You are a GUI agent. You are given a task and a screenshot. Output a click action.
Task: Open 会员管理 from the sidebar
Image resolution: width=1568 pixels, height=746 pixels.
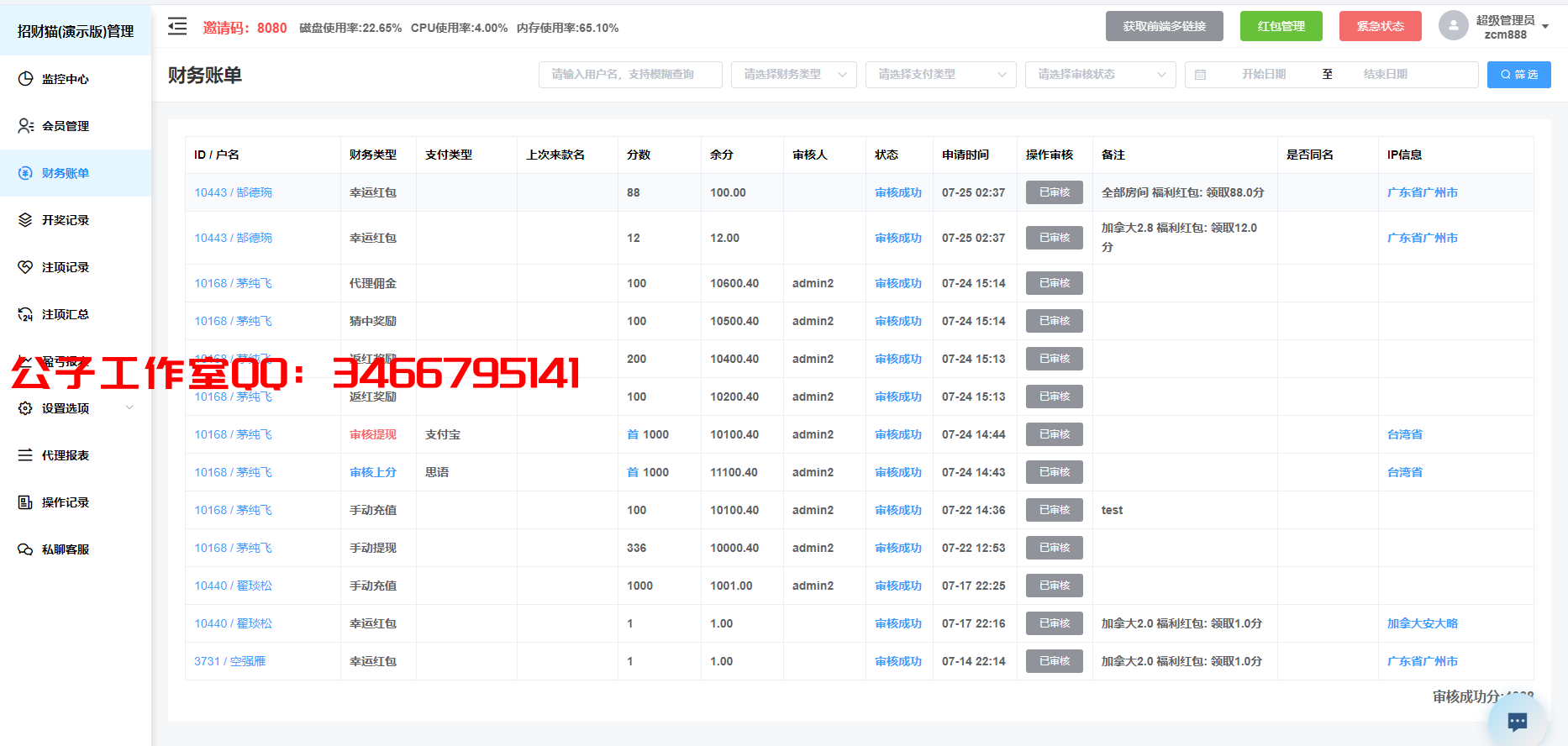[x=76, y=126]
